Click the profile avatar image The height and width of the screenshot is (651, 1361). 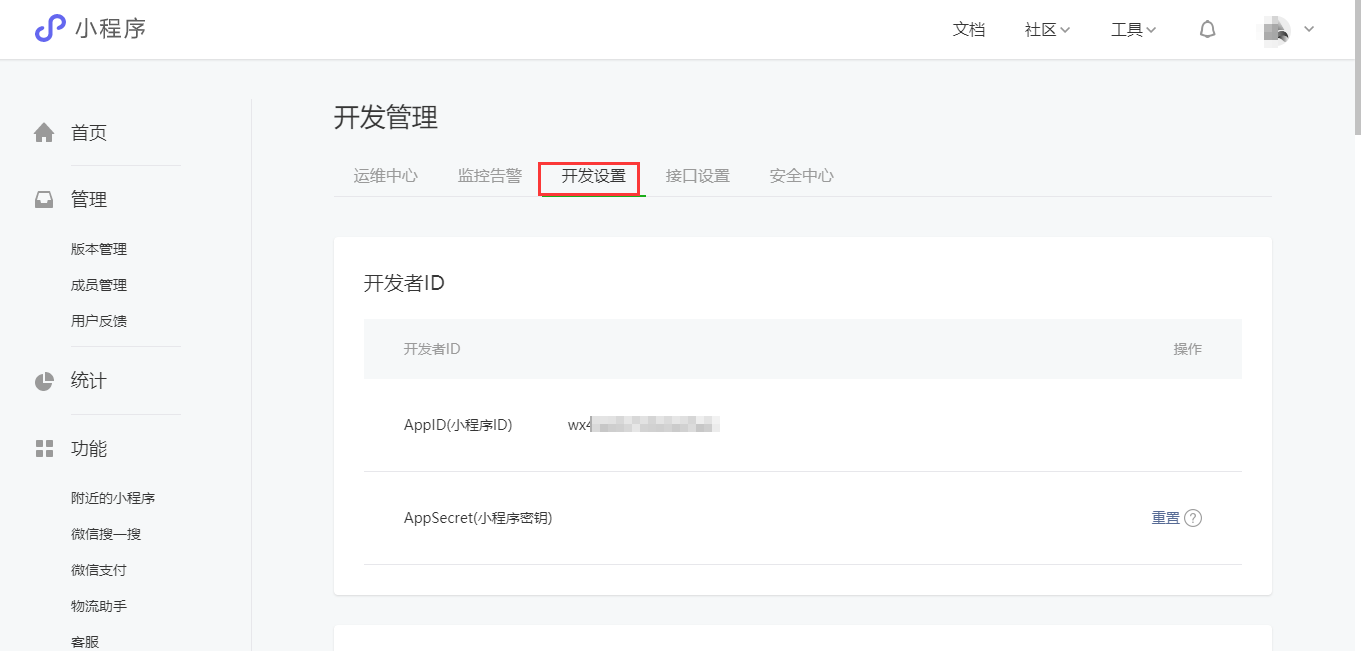pyautogui.click(x=1273, y=30)
